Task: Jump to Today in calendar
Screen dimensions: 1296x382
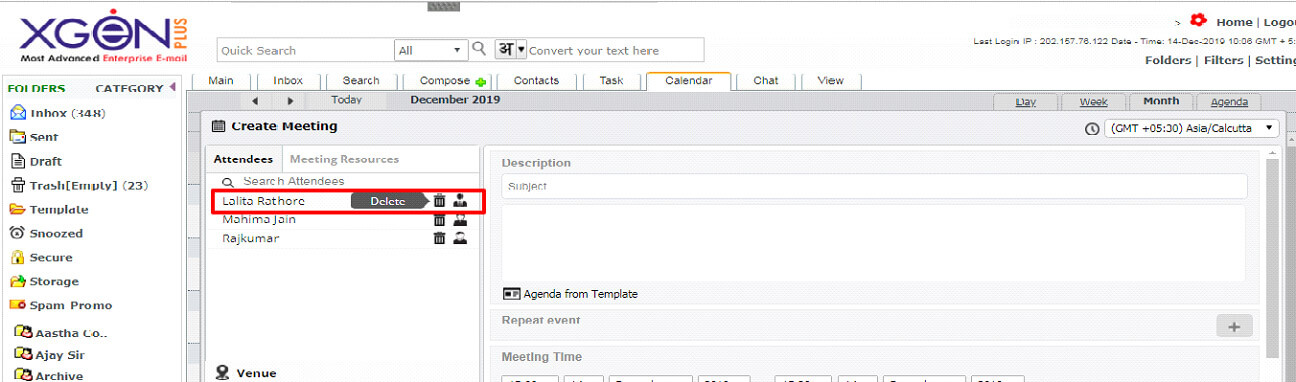Action: point(346,100)
